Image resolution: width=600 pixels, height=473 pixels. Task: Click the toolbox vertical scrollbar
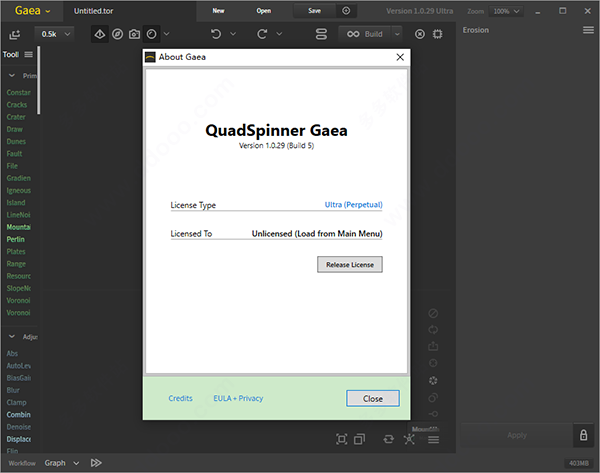(39, 80)
